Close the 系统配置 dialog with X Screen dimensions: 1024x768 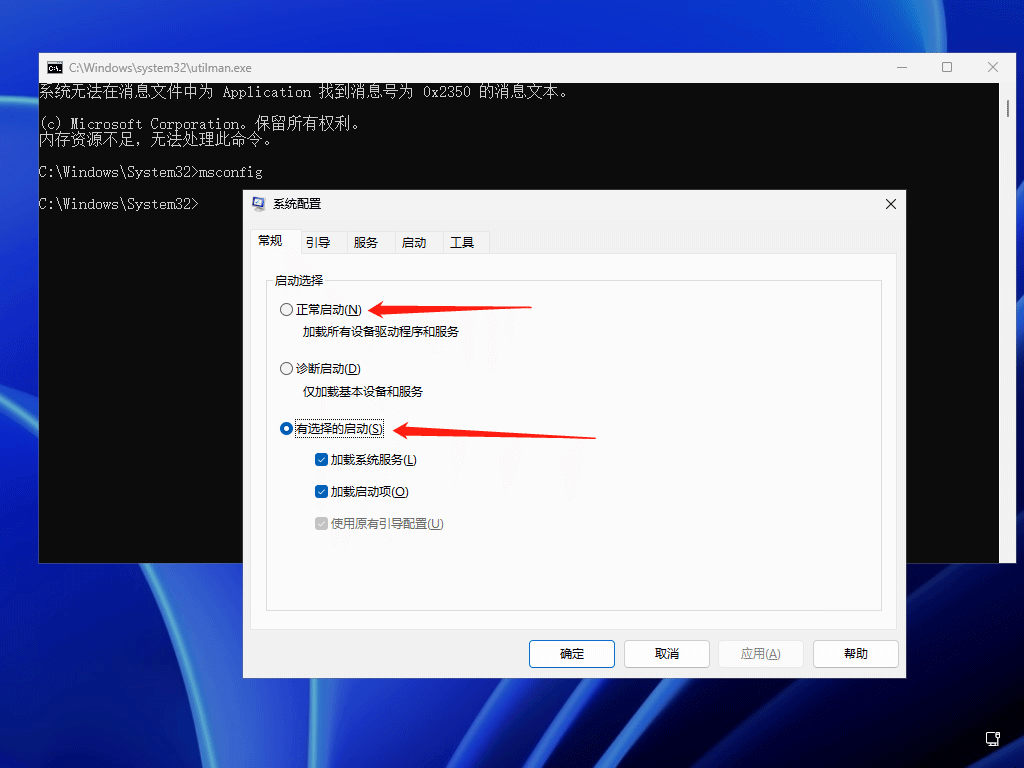pyautogui.click(x=890, y=204)
